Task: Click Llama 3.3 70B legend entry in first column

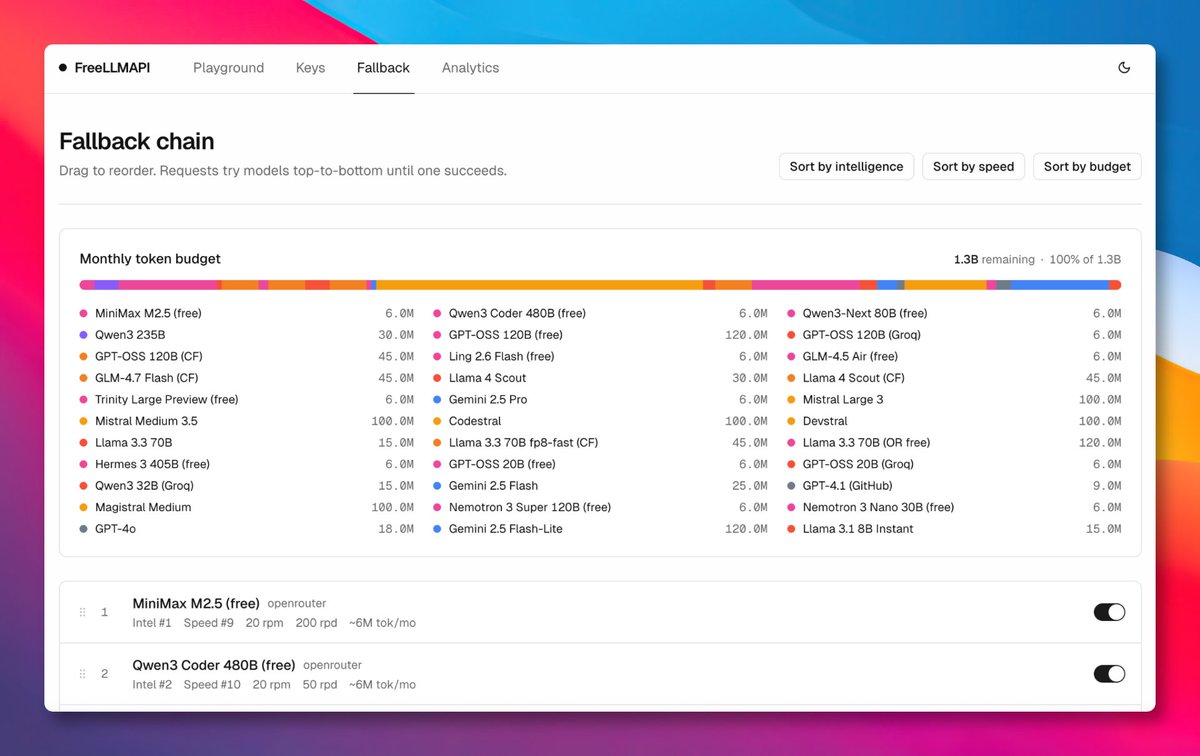Action: pos(134,443)
